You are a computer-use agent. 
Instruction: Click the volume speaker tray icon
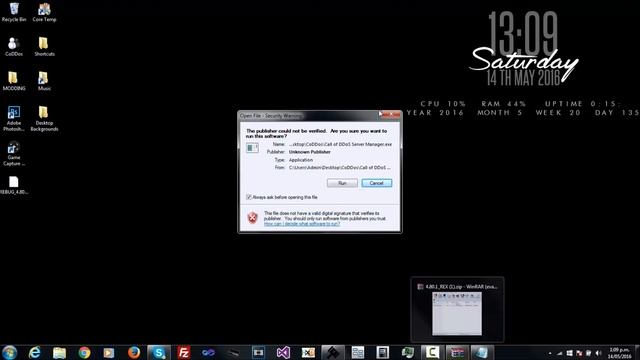[598, 353]
